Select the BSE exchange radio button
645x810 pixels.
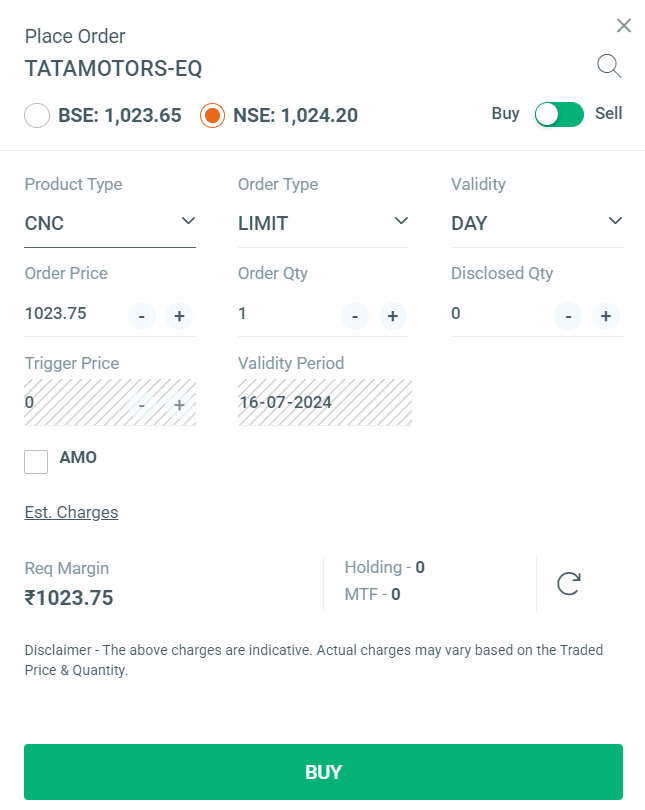click(x=37, y=115)
